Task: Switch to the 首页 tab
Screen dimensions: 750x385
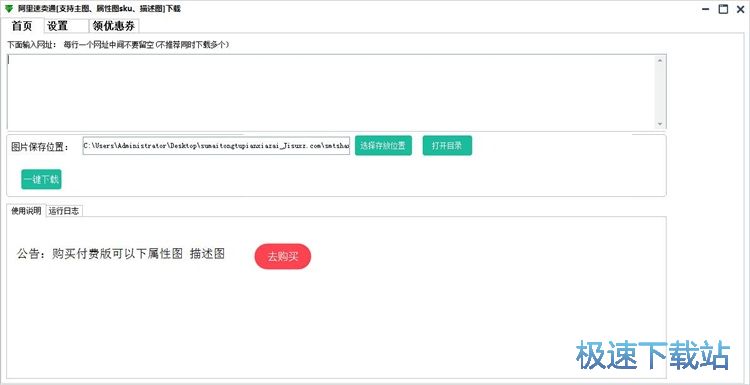Action: pos(22,26)
